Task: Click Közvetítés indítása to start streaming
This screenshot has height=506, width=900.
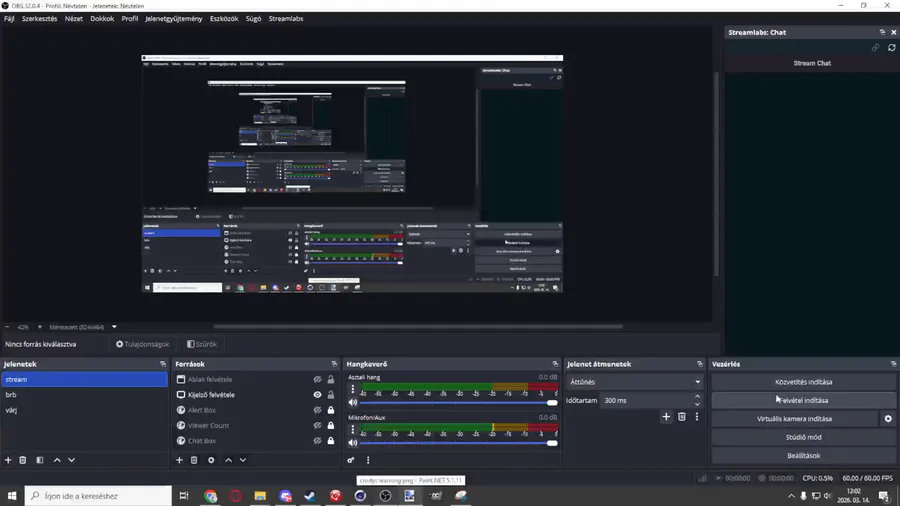Action: click(x=804, y=382)
